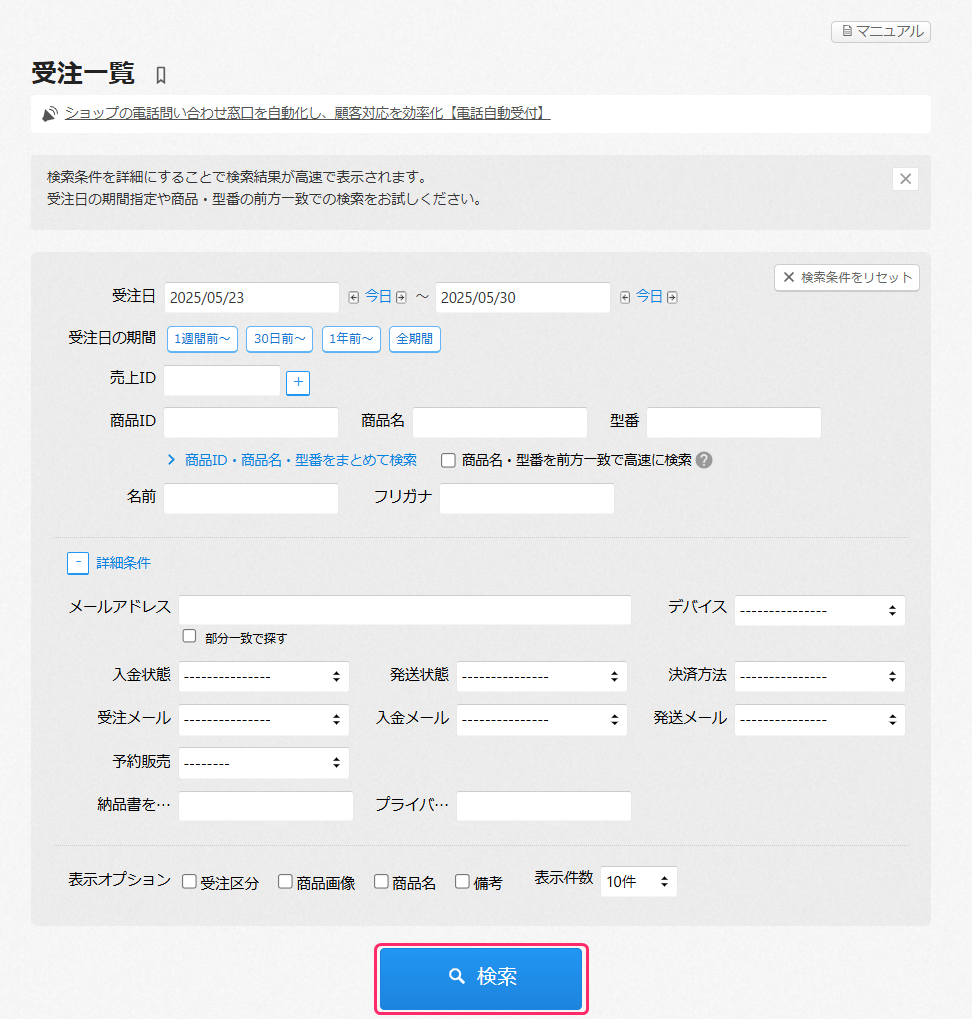Check the 部分一致で探す checkbox

pos(189,636)
